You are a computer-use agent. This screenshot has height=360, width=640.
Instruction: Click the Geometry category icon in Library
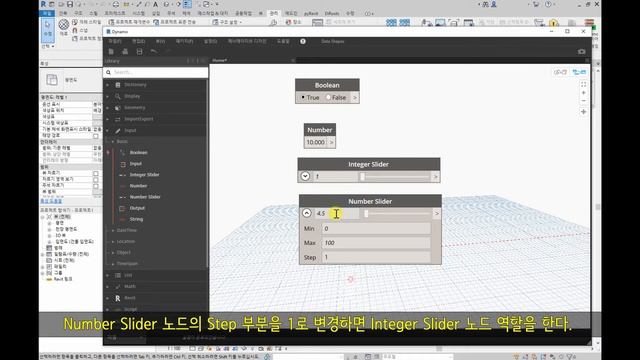(118, 107)
